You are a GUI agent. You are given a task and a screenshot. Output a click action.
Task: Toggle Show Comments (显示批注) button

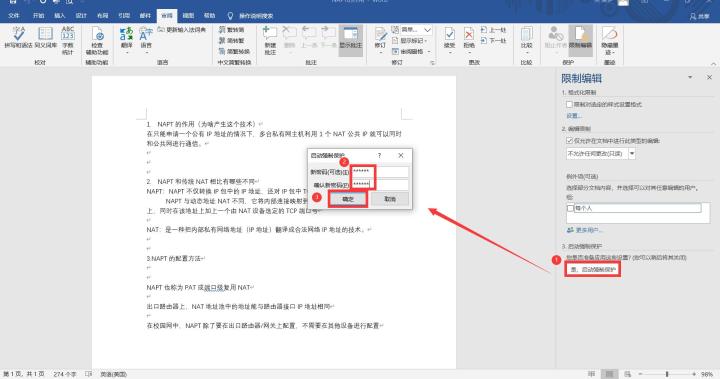point(351,40)
